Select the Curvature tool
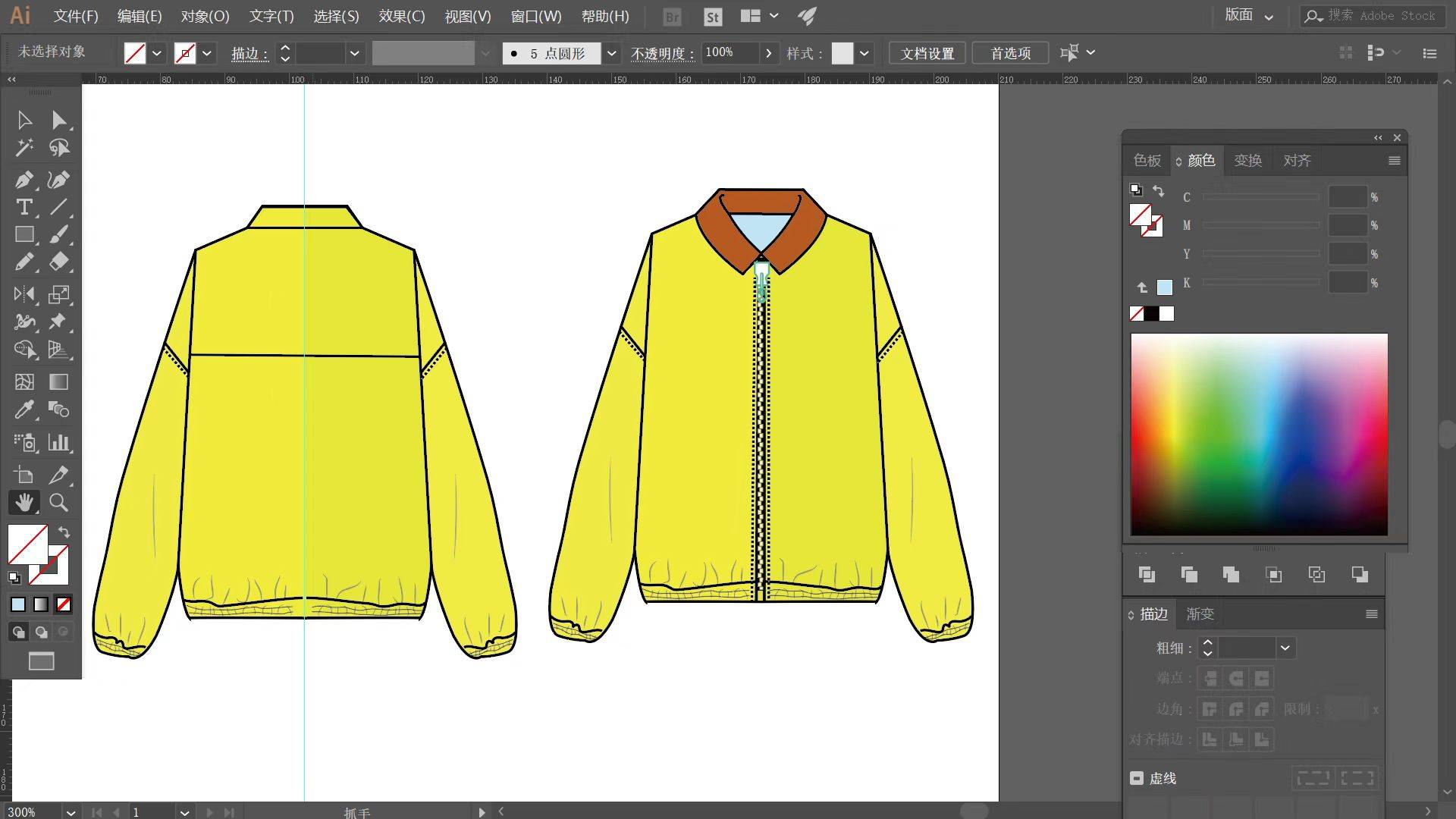The image size is (1456, 819). point(58,180)
